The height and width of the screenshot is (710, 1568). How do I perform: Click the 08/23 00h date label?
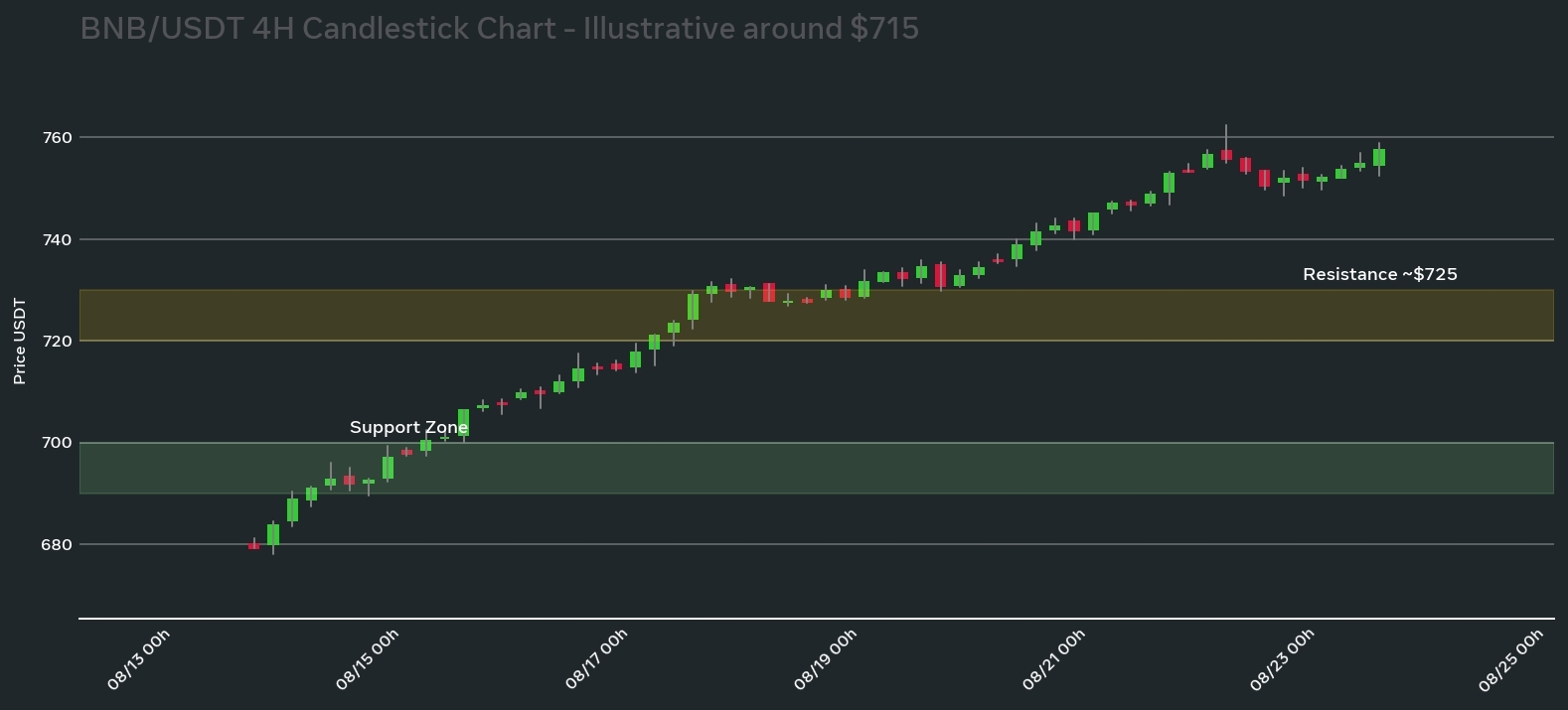[x=1281, y=659]
